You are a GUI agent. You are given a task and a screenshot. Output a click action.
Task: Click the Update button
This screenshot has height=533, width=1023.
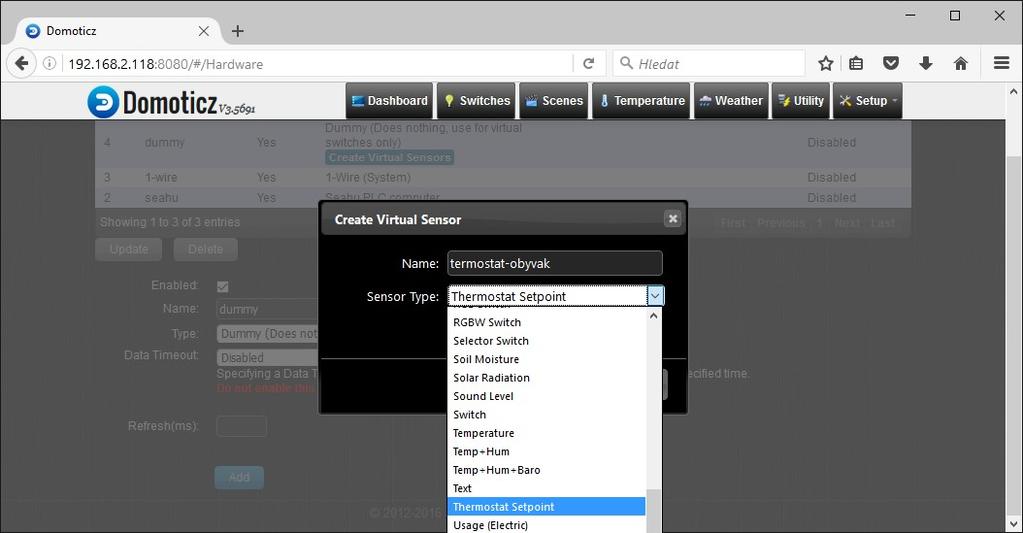point(129,249)
